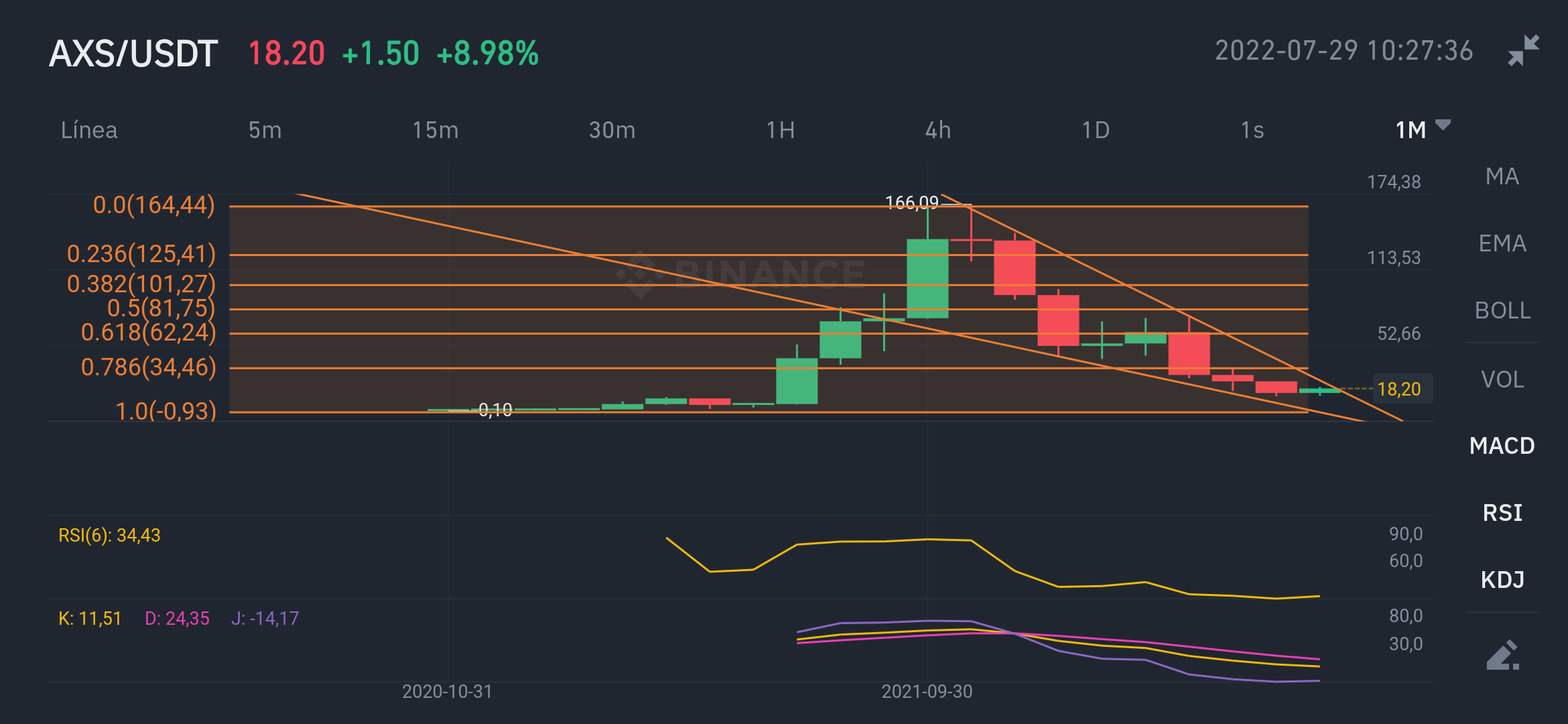Expand the 1M interval dropdown arrow
This screenshot has width=1568, height=724.
pos(1443,125)
